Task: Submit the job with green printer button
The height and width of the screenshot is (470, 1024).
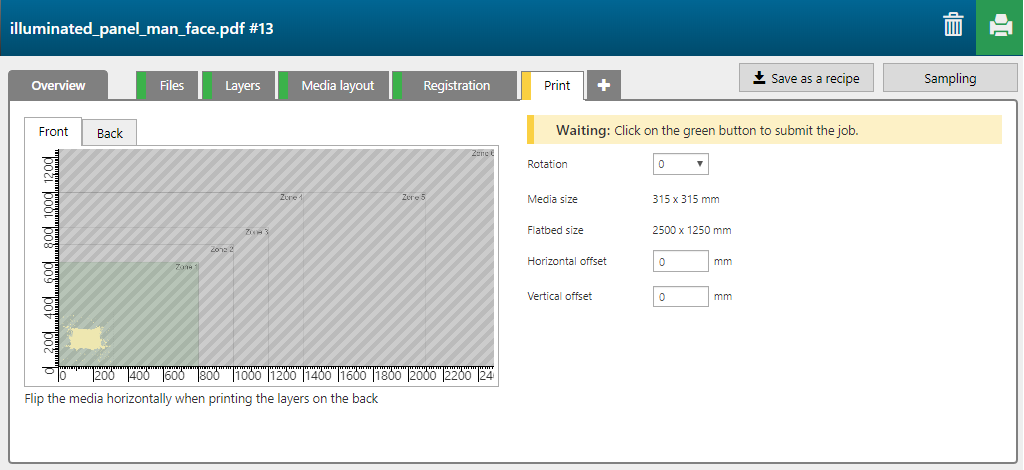Action: coord(999,27)
